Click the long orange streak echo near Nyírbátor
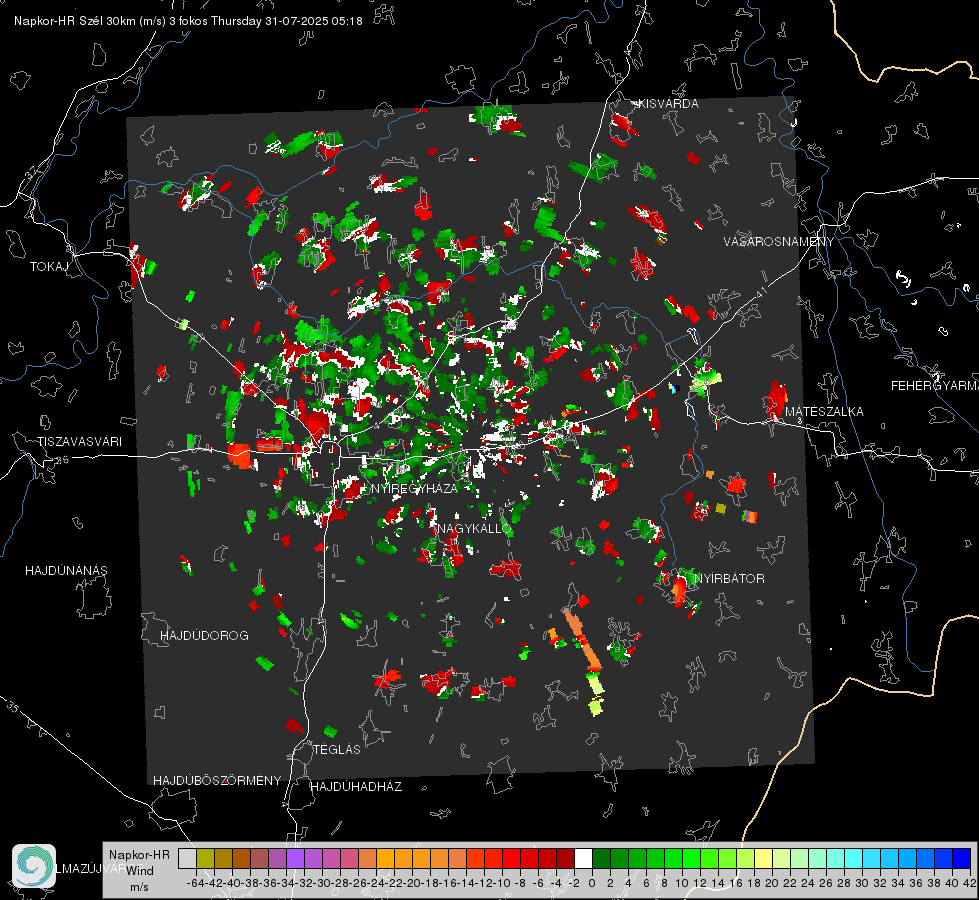 [583, 640]
